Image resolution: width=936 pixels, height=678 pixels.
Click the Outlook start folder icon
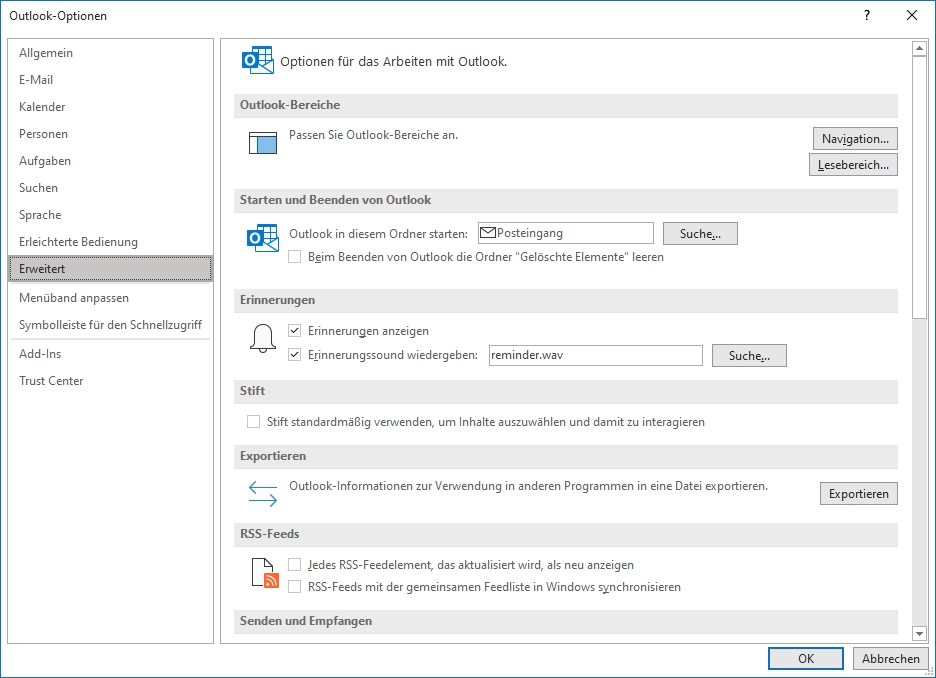[262, 238]
